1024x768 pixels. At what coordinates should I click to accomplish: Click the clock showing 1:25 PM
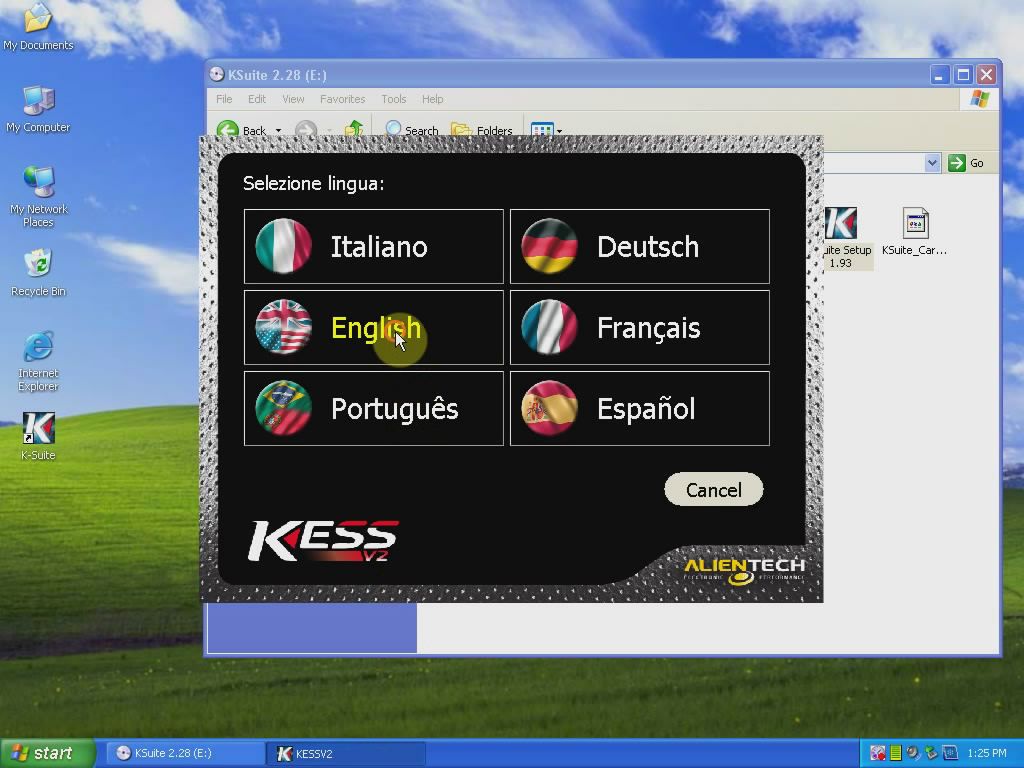tap(987, 753)
